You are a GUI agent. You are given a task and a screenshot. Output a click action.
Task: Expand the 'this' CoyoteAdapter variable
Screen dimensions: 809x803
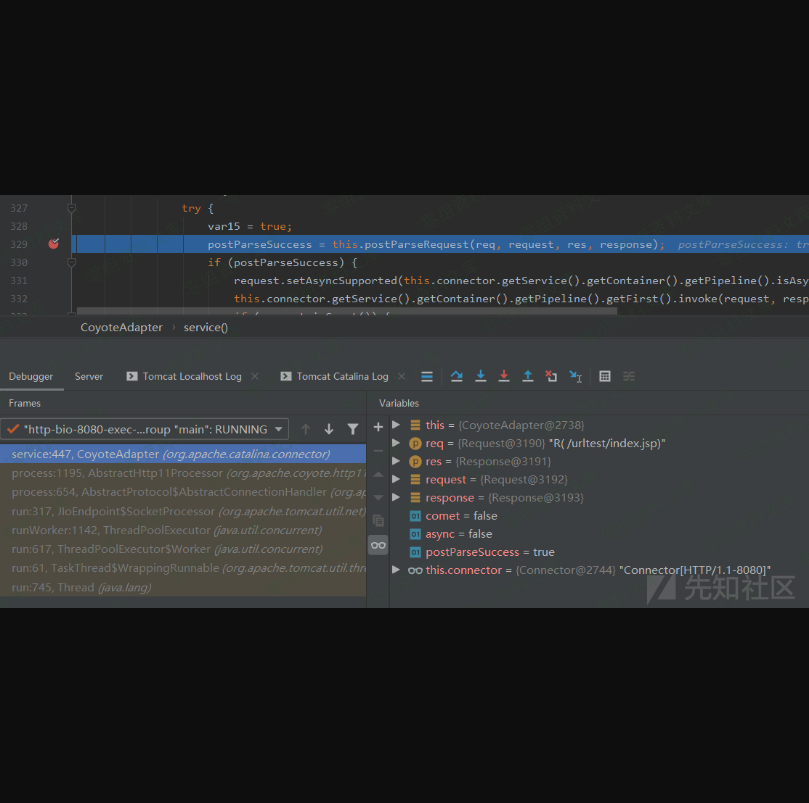pos(396,425)
